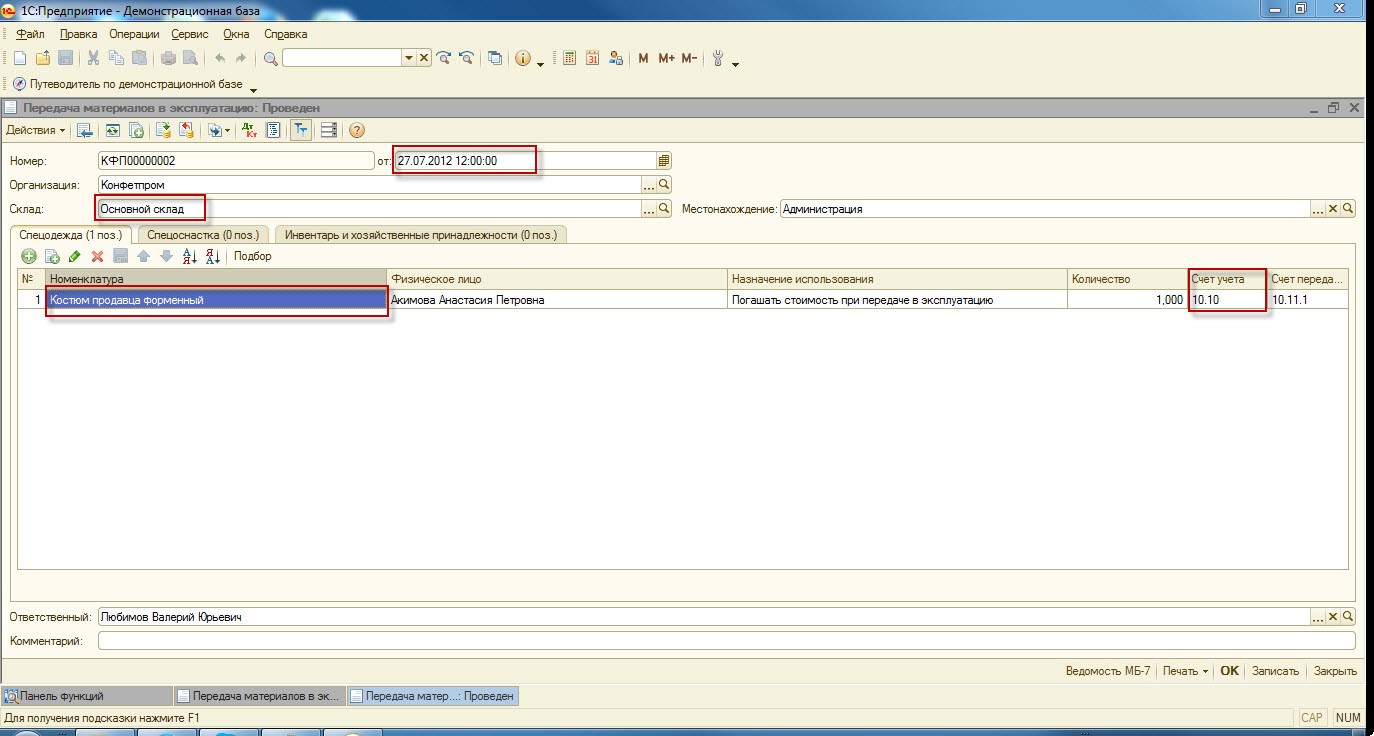Viewport: 1374px width, 736px height.
Task: Open the calculator icon
Action: (570, 58)
